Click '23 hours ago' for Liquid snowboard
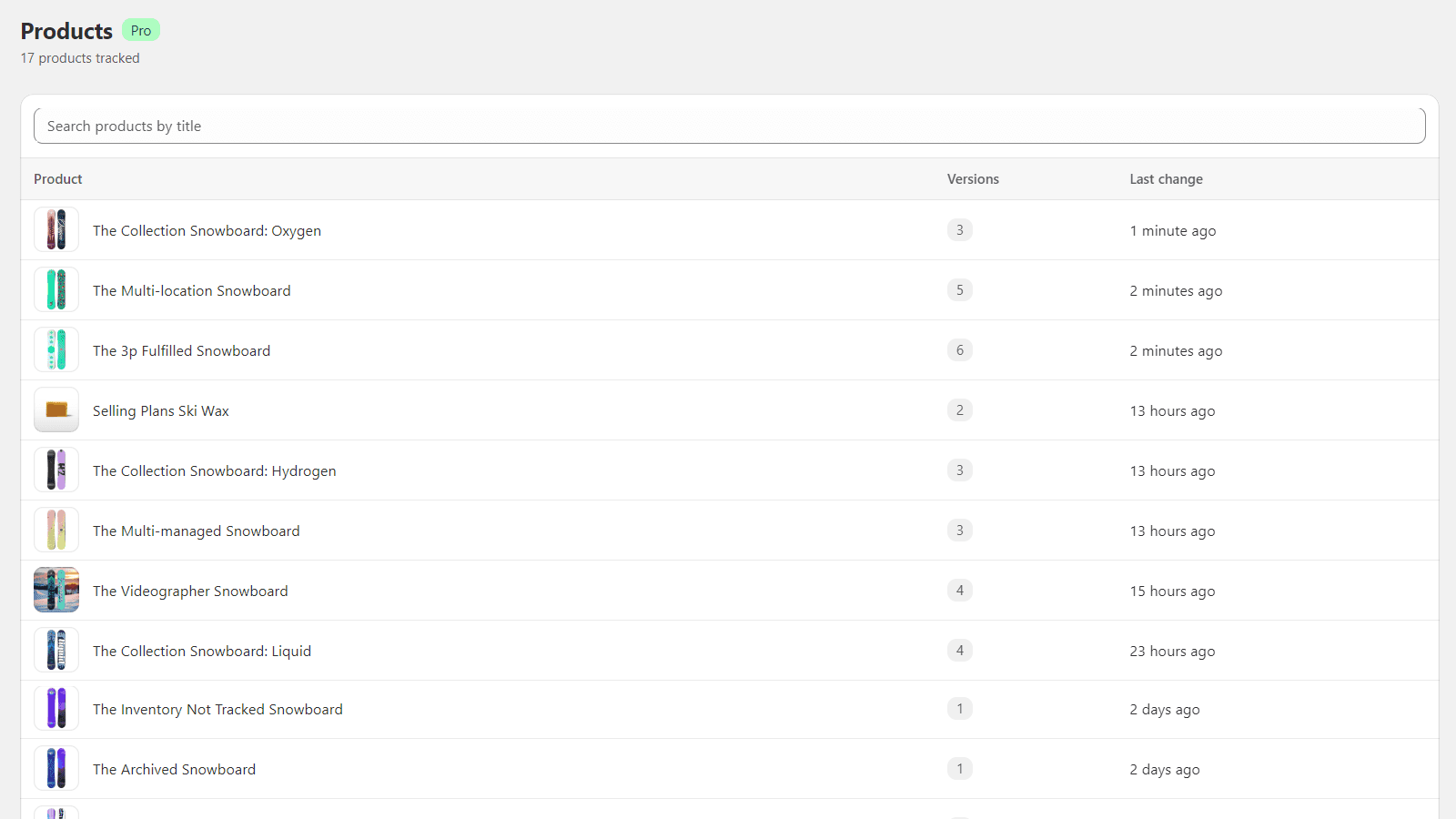Screen dimensions: 1456x819 click(x=1172, y=651)
